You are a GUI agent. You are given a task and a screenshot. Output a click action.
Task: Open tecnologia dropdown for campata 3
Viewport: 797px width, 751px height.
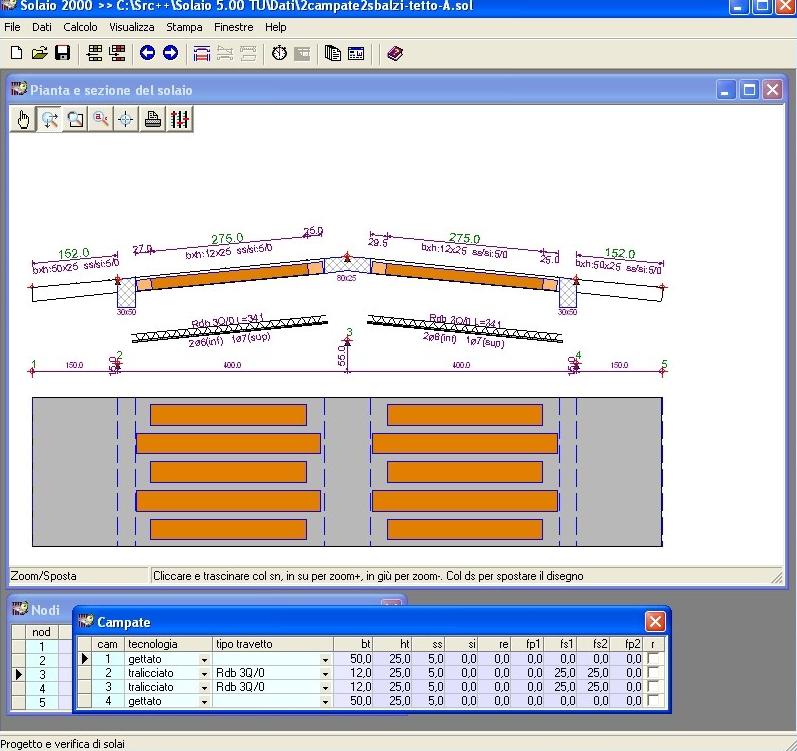(204, 688)
